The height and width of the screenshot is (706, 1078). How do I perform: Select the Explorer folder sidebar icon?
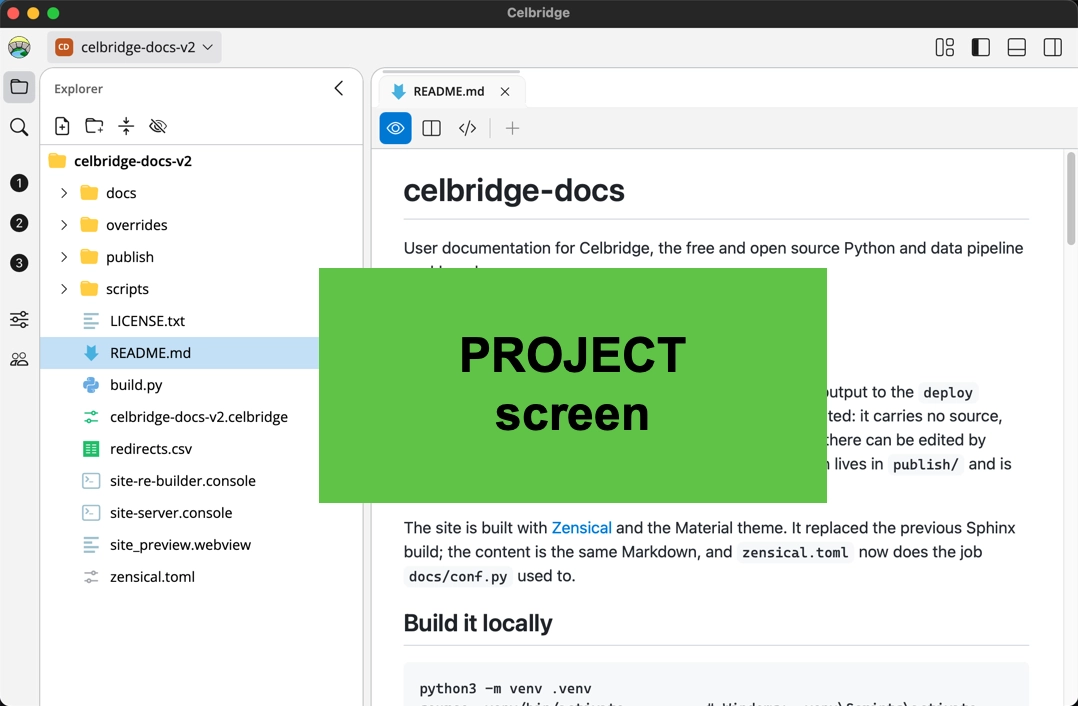(19, 87)
